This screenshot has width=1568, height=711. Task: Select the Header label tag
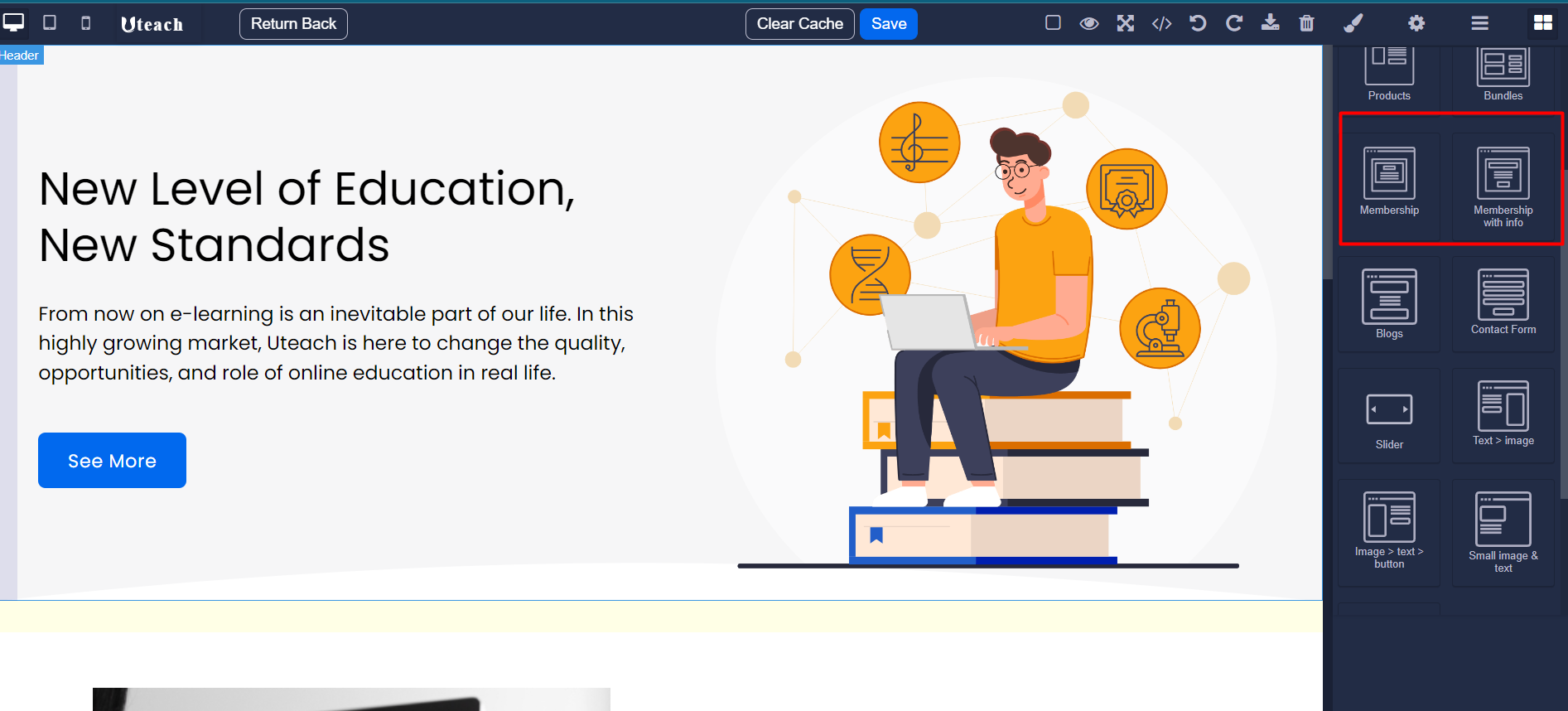pos(21,56)
